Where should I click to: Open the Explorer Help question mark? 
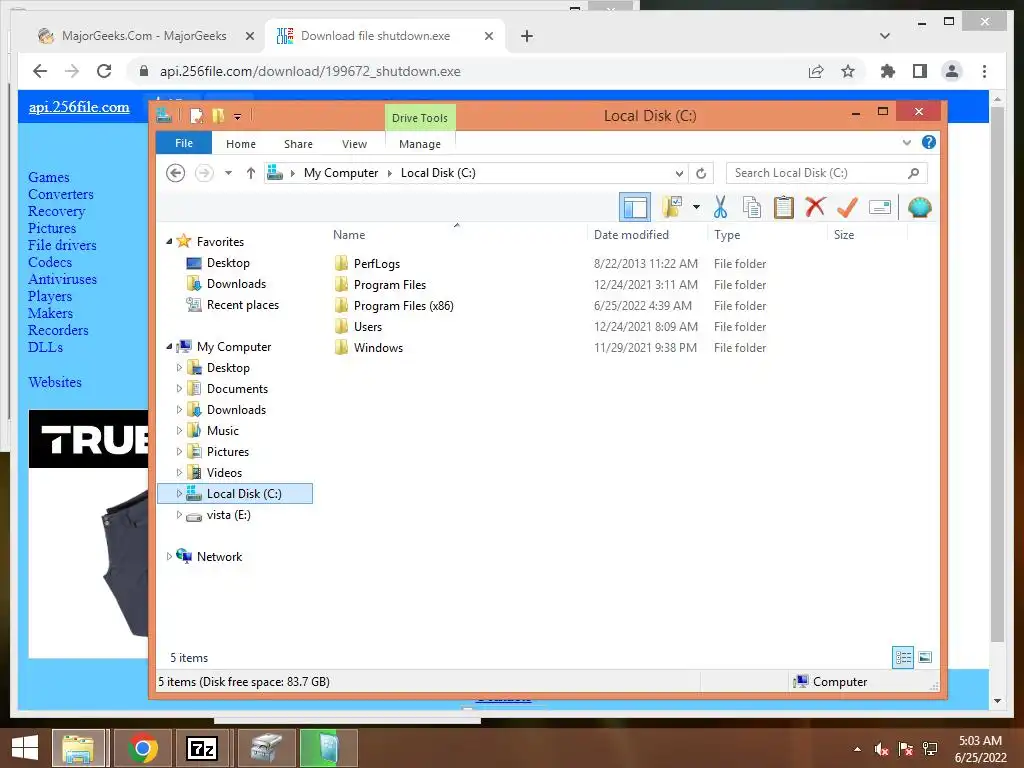coord(929,142)
